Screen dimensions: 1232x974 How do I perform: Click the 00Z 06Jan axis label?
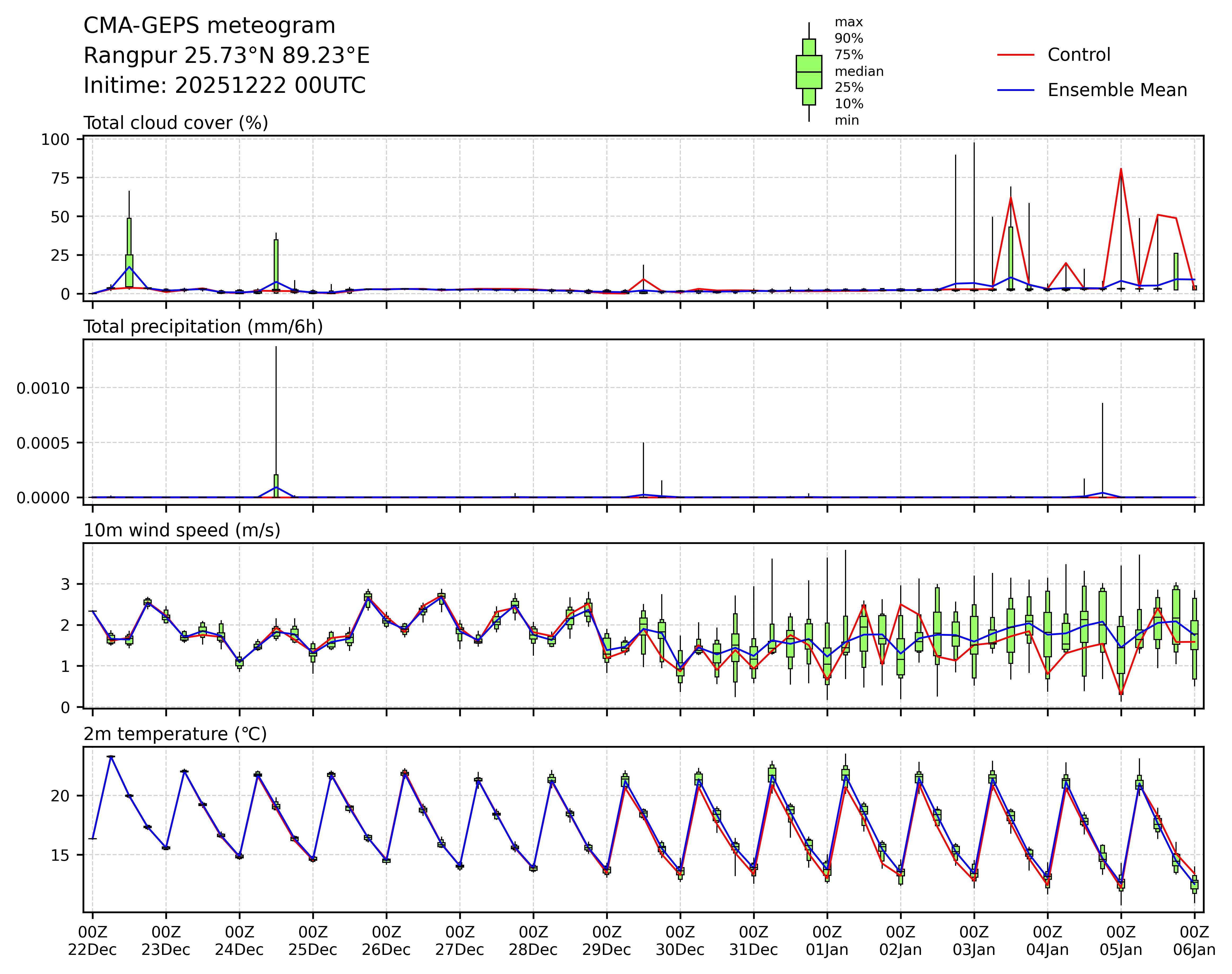[1194, 941]
